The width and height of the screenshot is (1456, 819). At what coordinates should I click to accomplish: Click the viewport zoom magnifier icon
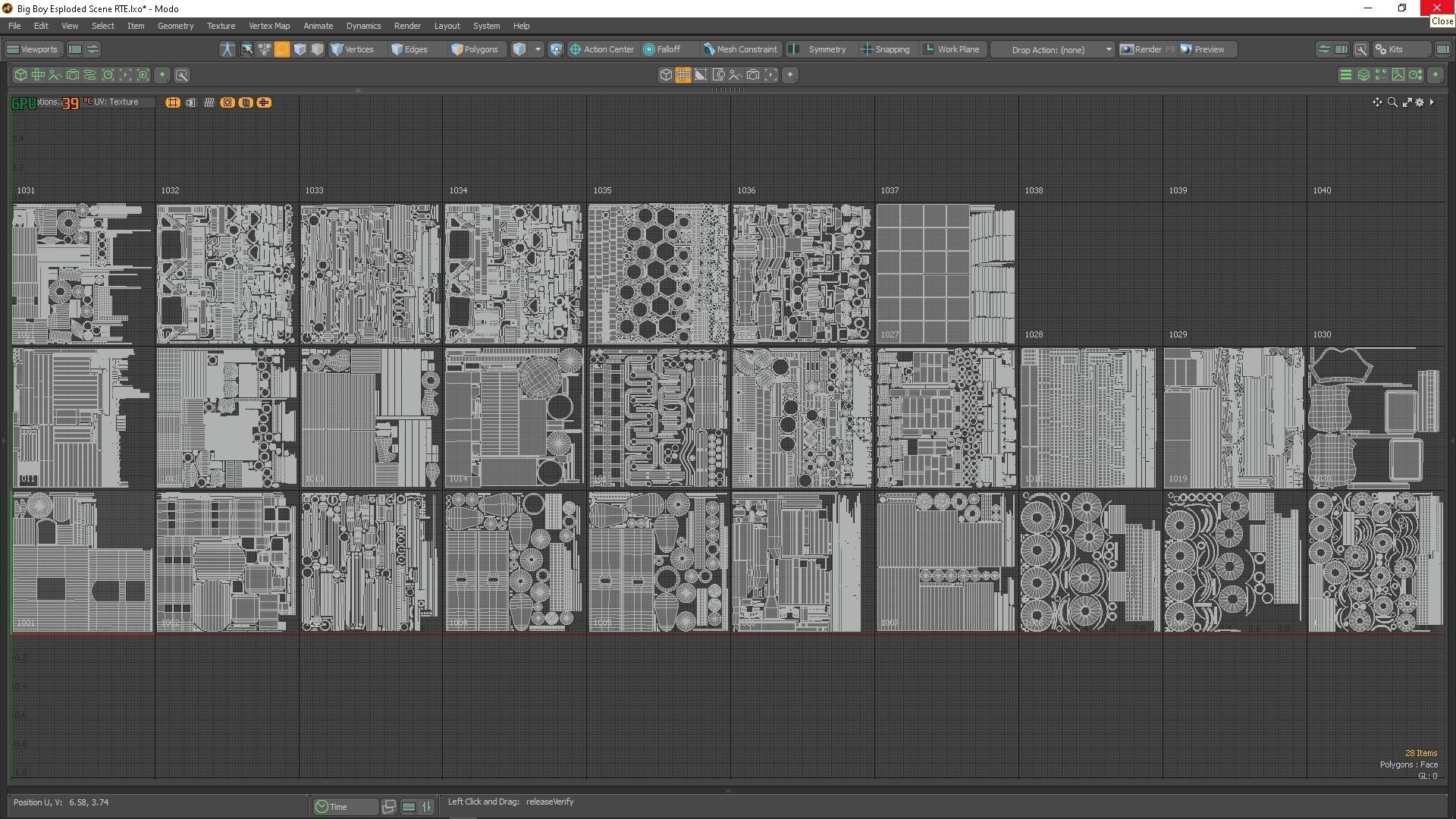(x=1392, y=102)
